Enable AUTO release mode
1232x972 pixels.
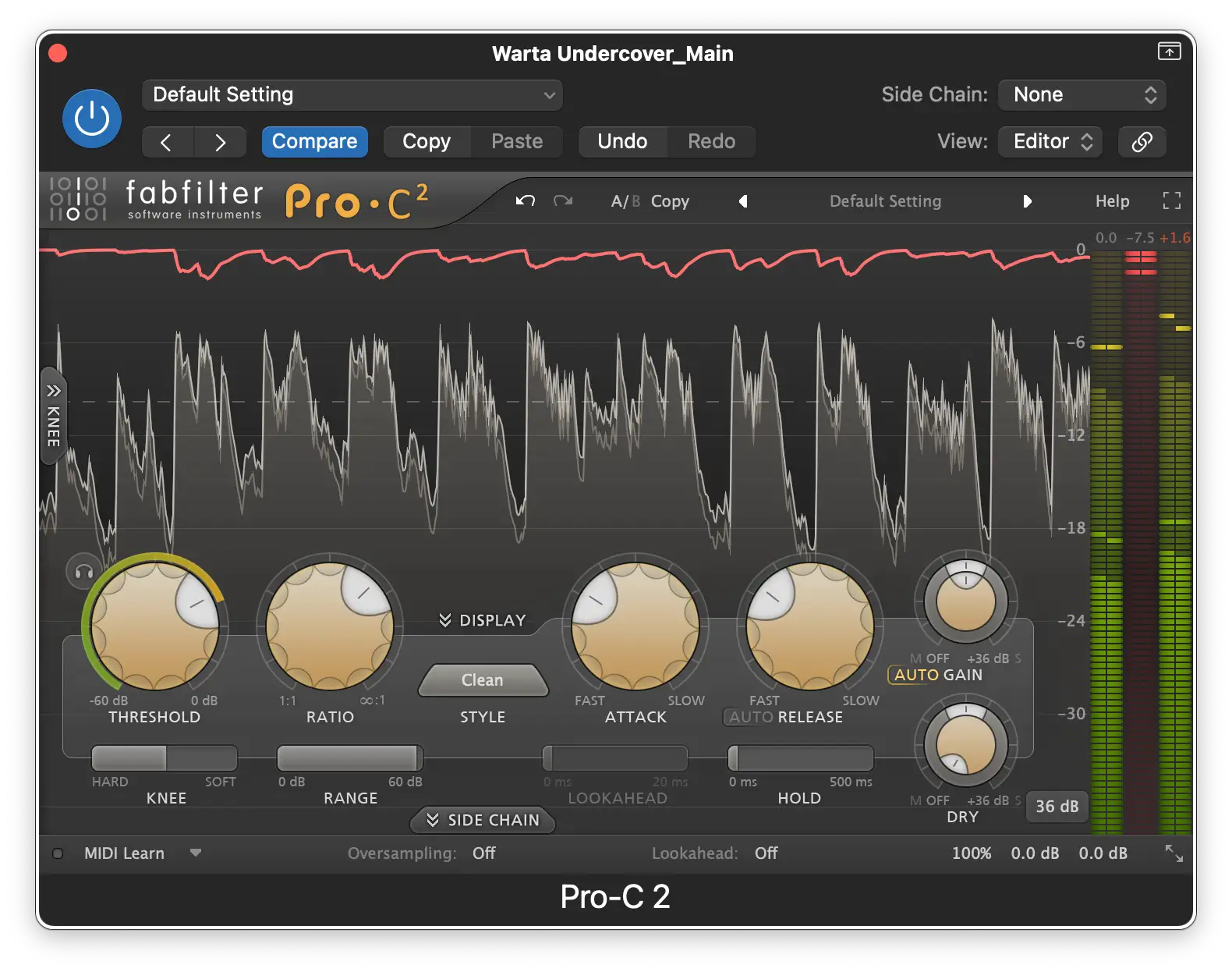click(x=751, y=717)
